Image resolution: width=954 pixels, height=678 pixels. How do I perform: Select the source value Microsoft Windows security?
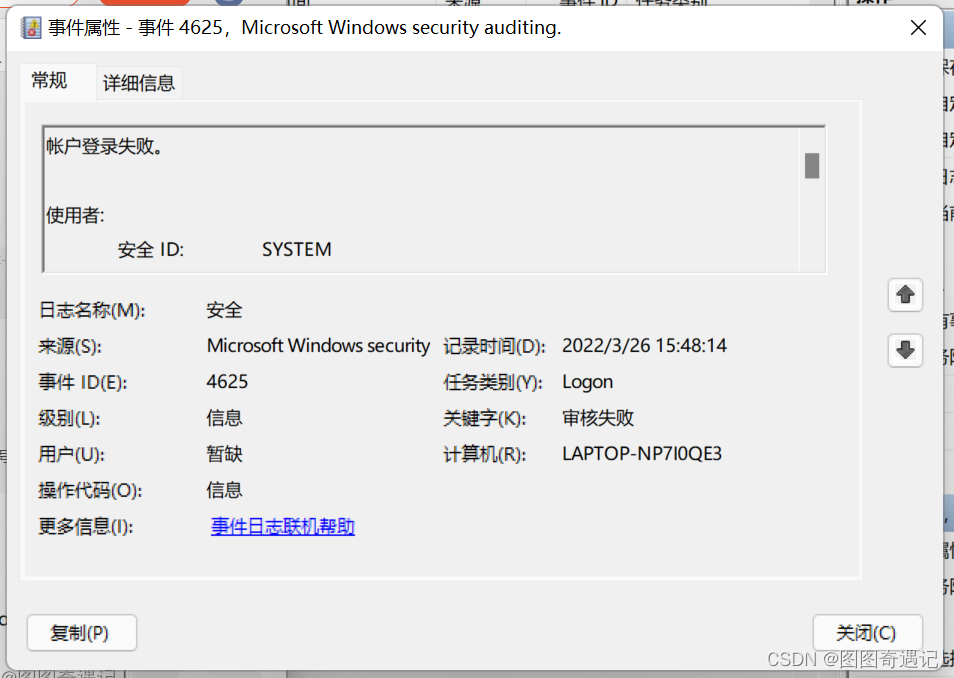318,346
